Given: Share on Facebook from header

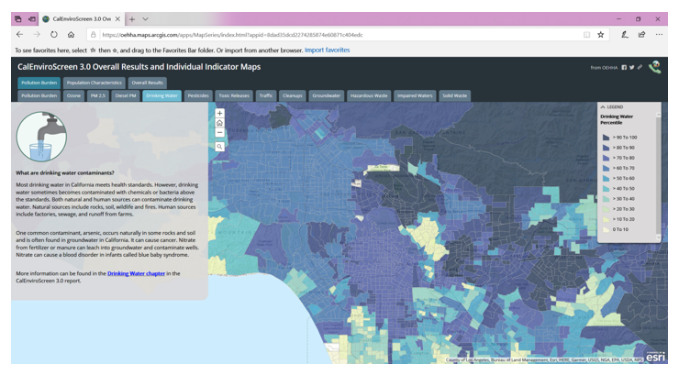Looking at the screenshot, I should [624, 67].
